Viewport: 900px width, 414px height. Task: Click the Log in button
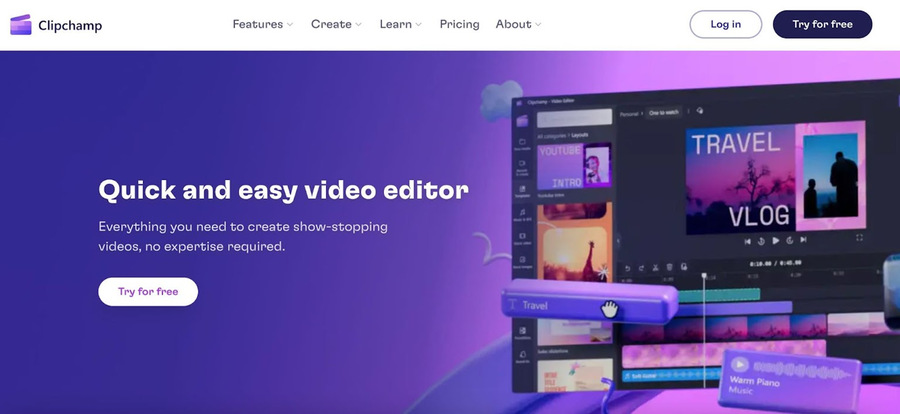coord(726,24)
